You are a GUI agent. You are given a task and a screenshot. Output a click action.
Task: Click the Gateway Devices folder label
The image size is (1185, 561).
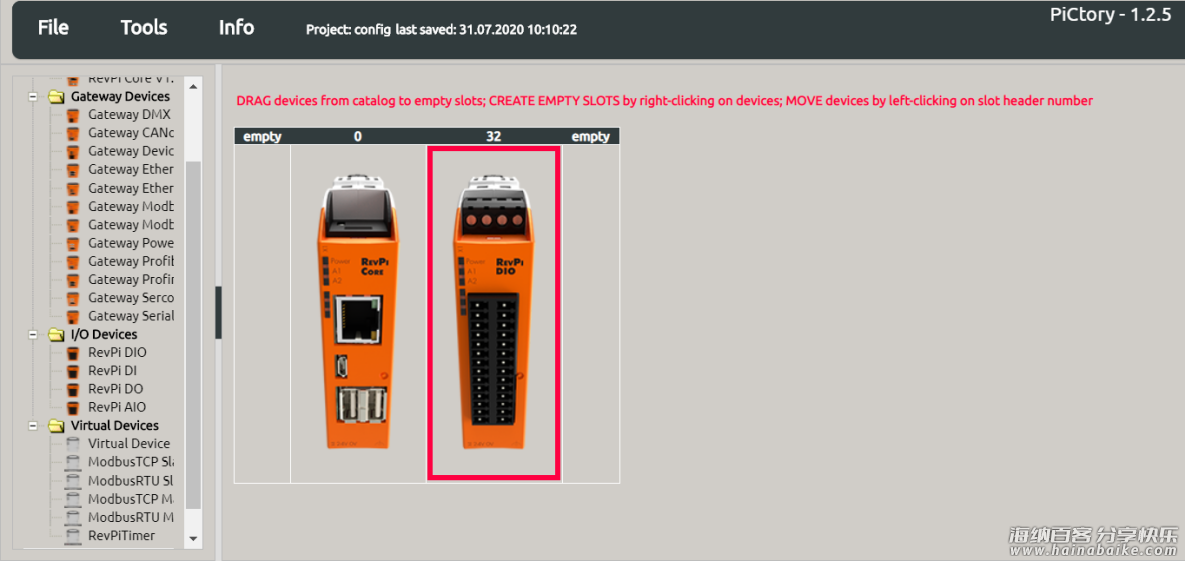pos(120,97)
